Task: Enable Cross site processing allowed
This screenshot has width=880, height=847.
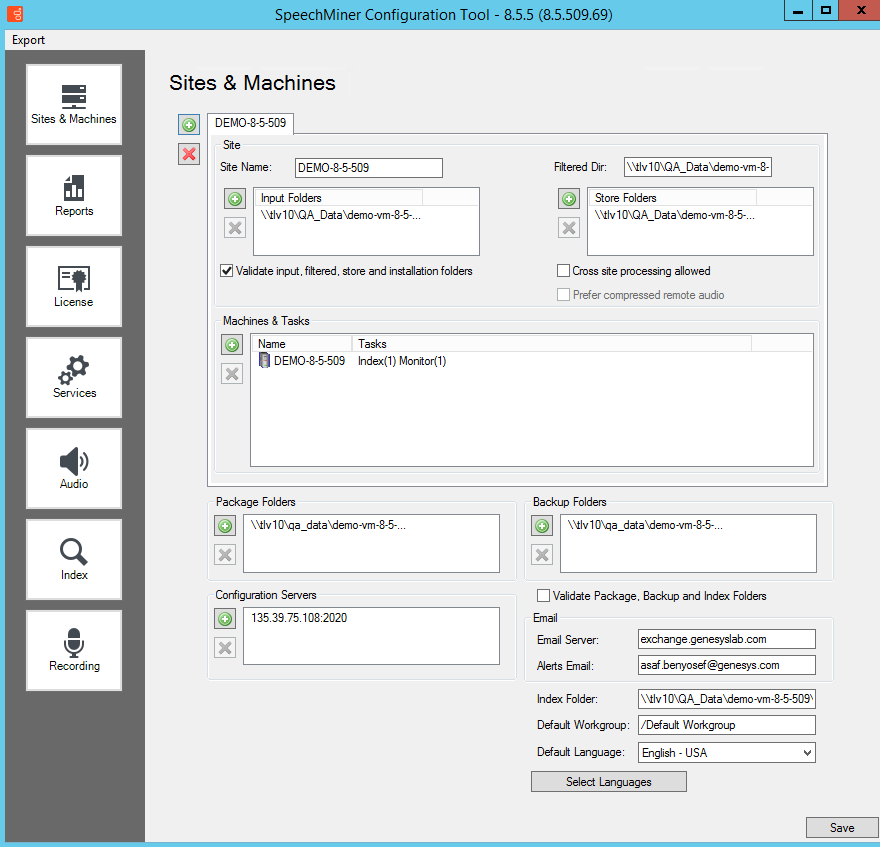Action: point(563,271)
